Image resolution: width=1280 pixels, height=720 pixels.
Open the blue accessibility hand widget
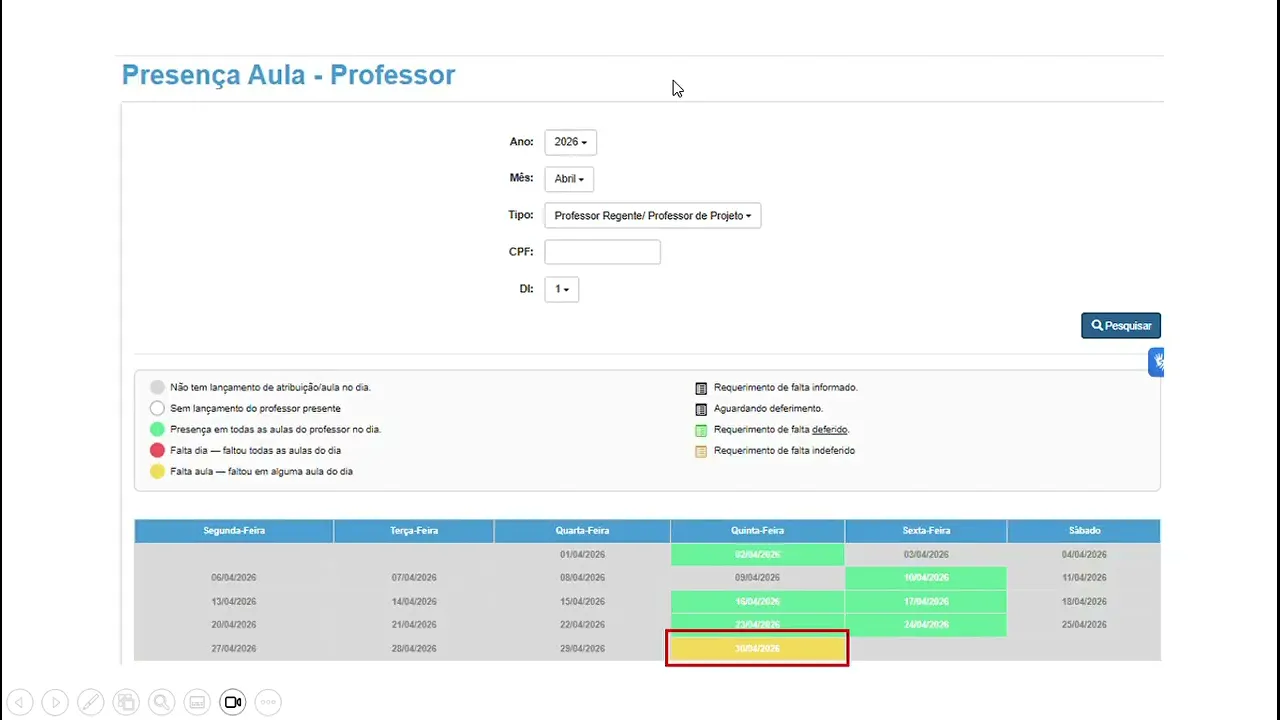point(1156,362)
